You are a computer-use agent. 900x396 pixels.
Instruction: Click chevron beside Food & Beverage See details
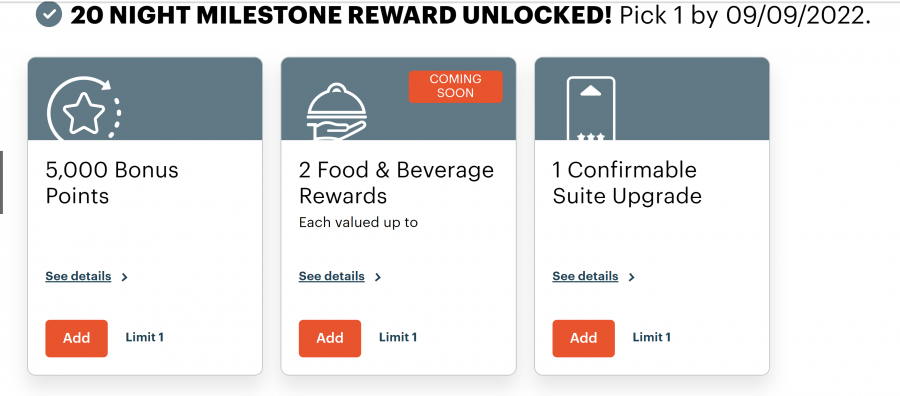[378, 277]
